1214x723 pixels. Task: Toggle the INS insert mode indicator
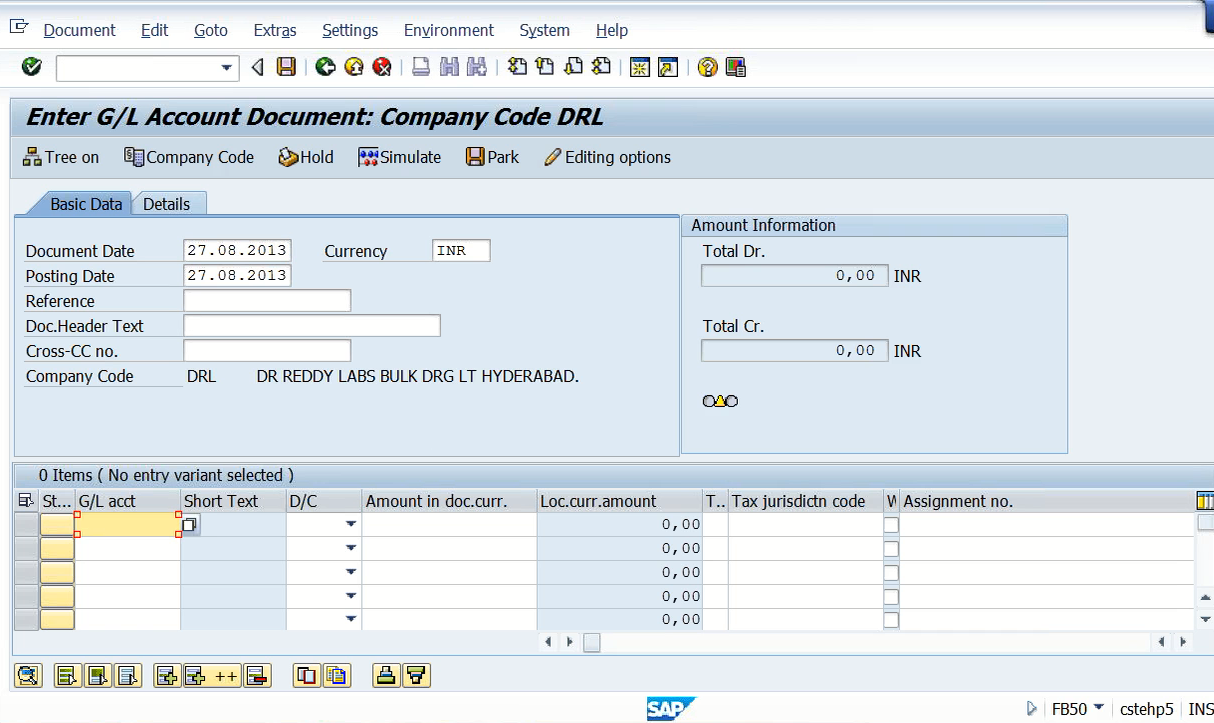pyautogui.click(x=1200, y=709)
